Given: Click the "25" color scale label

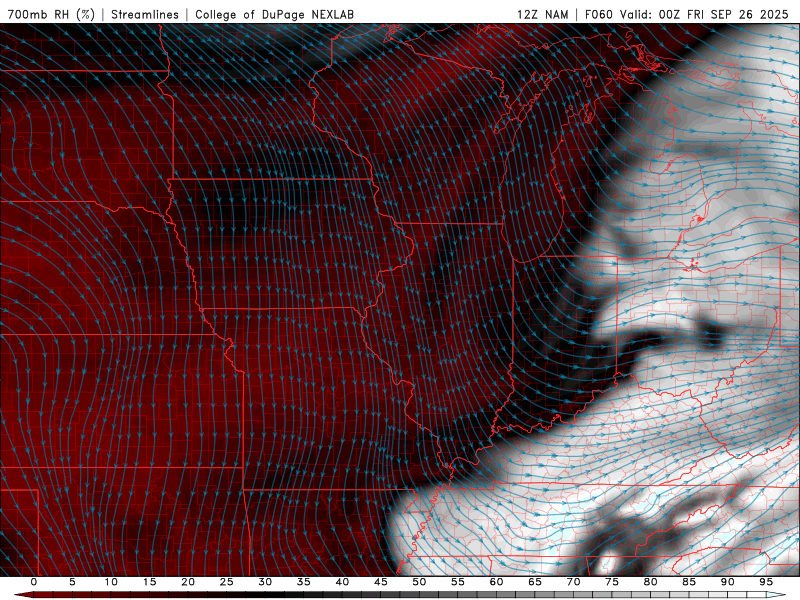Looking at the screenshot, I should [x=227, y=582].
